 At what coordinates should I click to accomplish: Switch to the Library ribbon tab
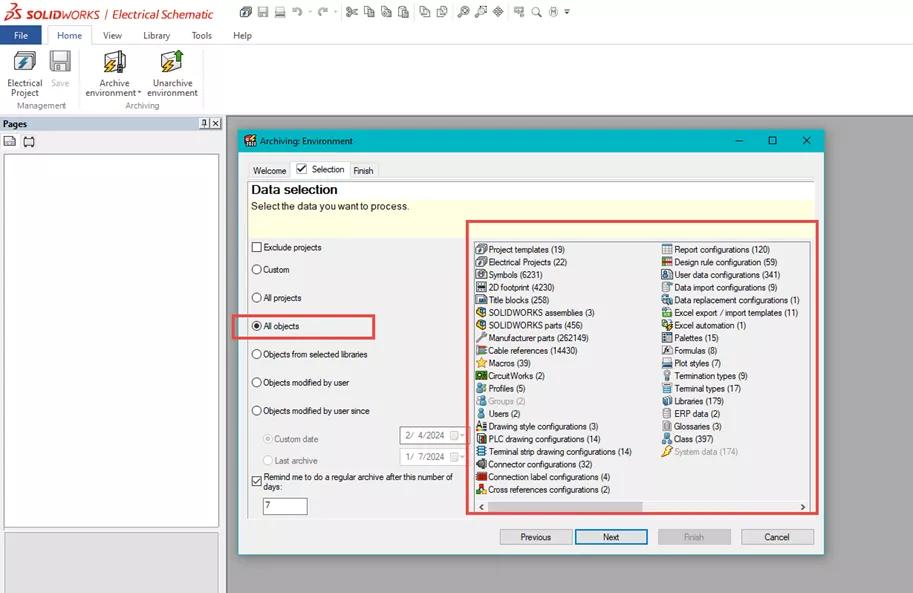coord(157,36)
